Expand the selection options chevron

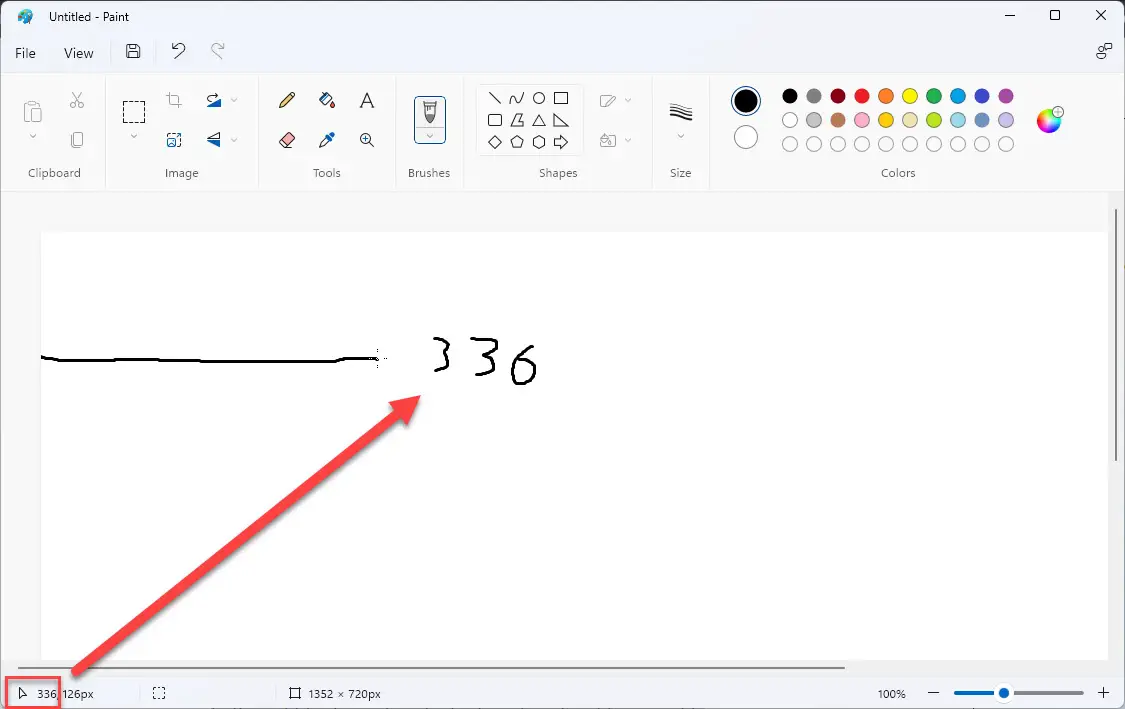pyautogui.click(x=134, y=136)
